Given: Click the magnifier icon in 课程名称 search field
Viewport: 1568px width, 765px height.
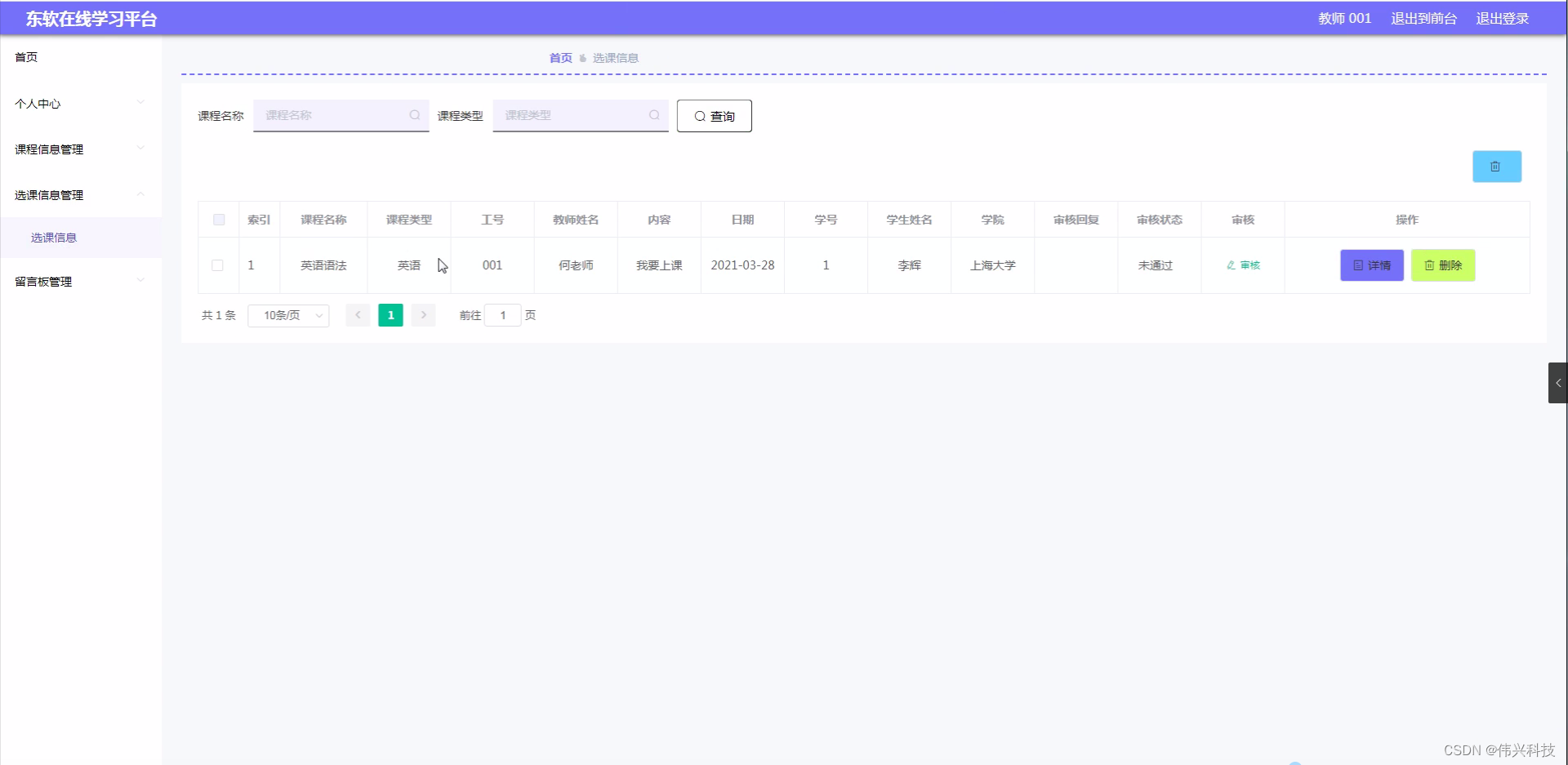Looking at the screenshot, I should click(x=415, y=115).
